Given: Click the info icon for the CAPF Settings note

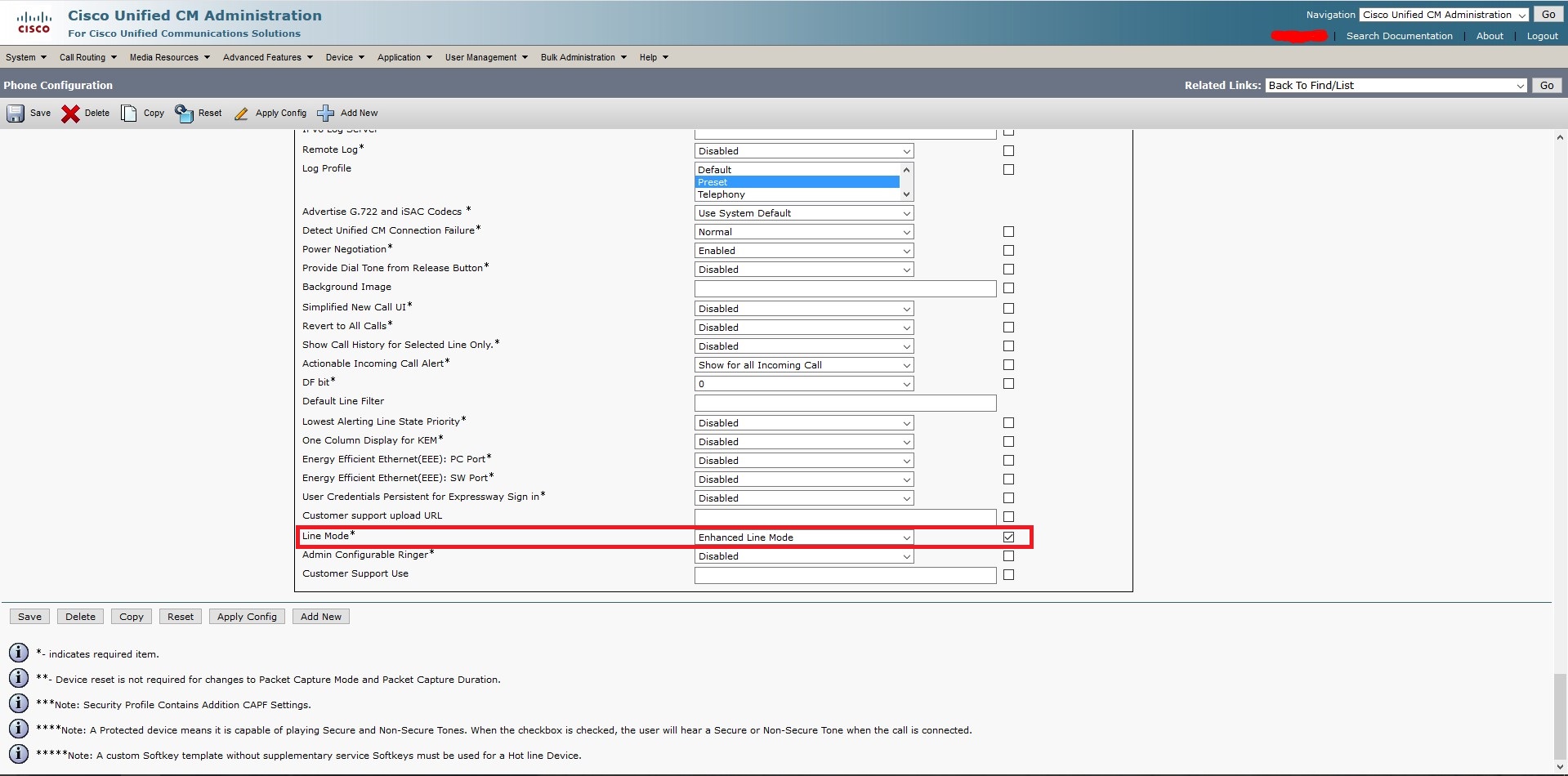Looking at the screenshot, I should (x=17, y=703).
